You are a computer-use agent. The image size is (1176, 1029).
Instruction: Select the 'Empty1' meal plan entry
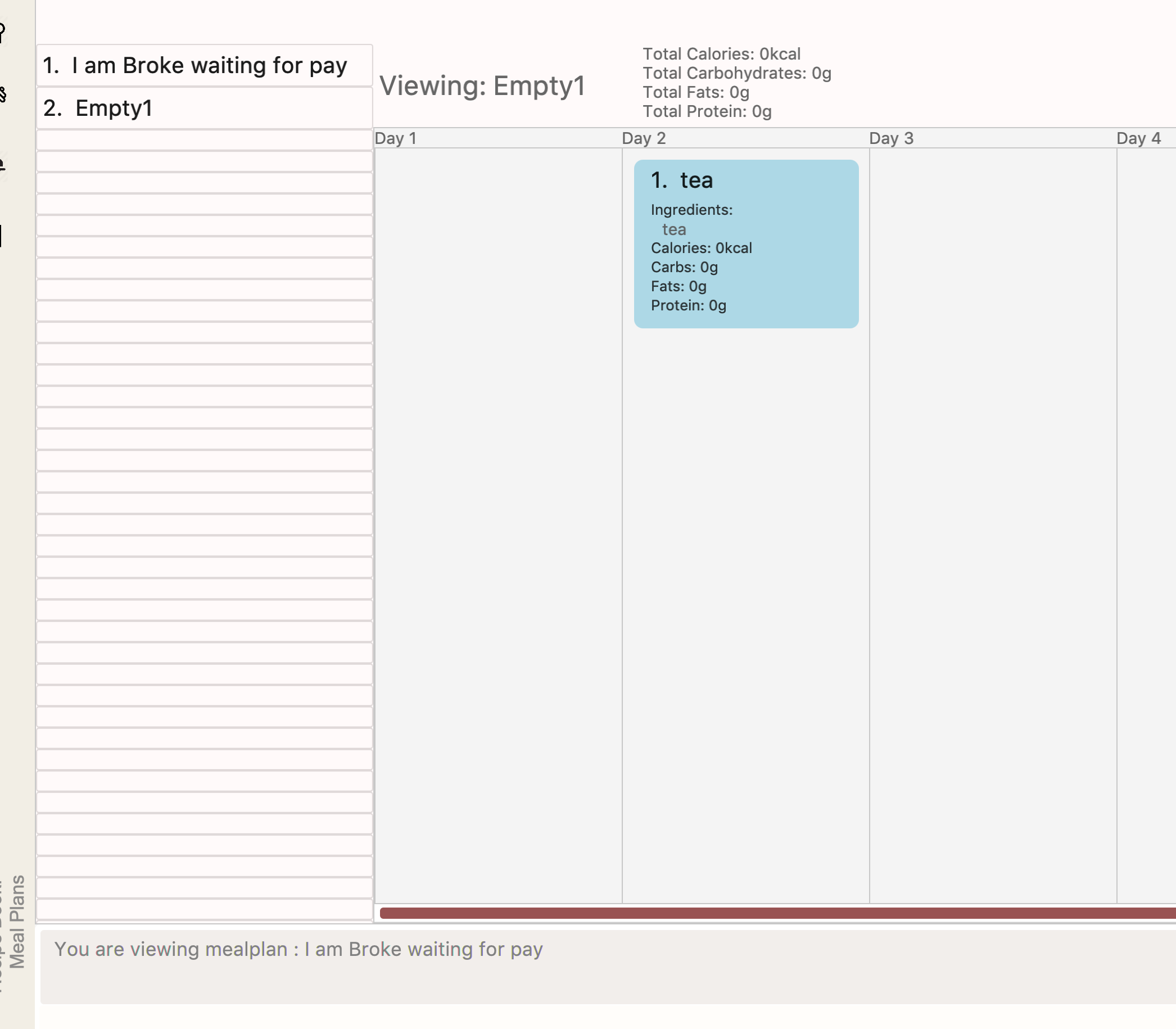pyautogui.click(x=203, y=108)
